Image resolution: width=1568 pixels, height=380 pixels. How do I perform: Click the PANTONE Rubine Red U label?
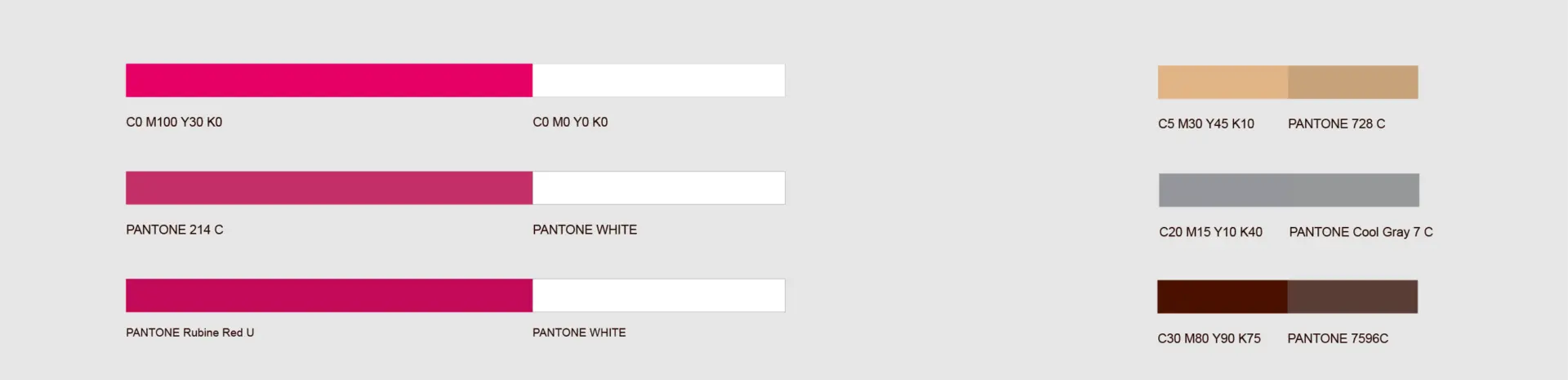point(190,333)
